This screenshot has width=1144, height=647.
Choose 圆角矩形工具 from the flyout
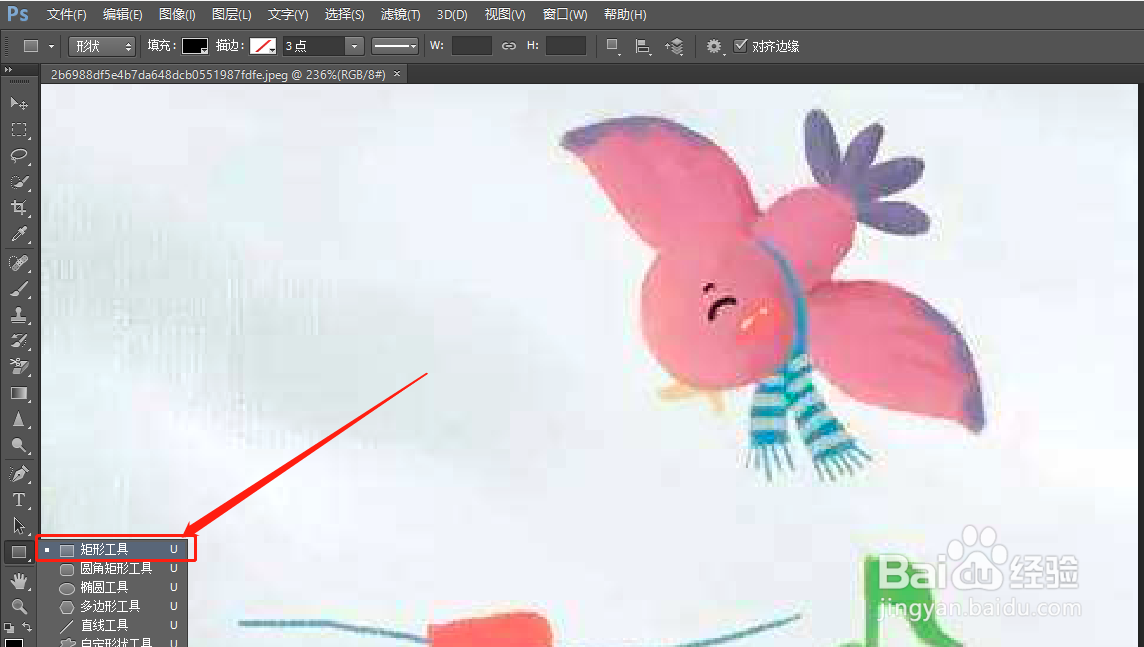(x=114, y=568)
